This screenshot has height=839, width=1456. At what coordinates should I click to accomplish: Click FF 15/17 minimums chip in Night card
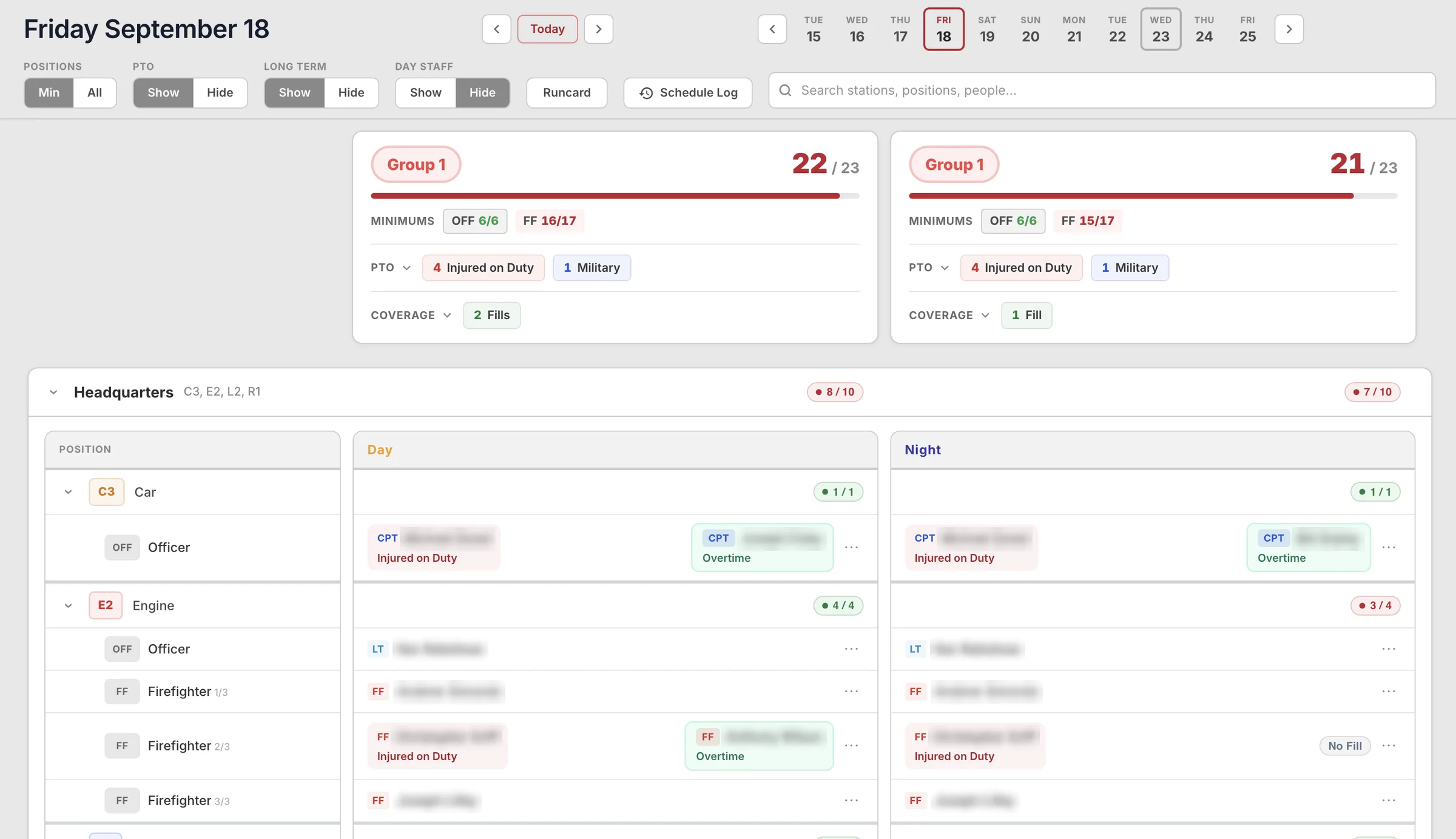[x=1088, y=221]
